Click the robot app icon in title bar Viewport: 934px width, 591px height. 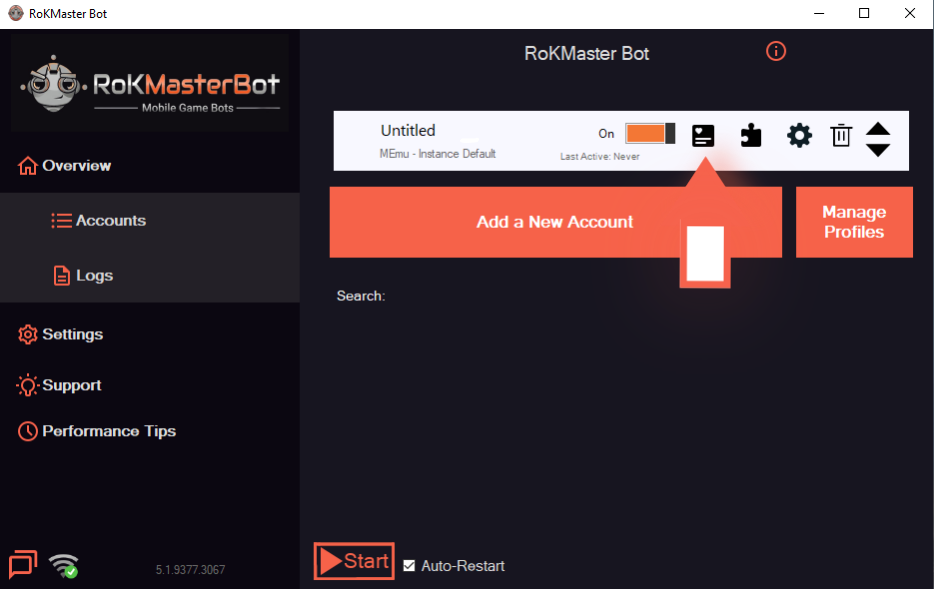click(x=16, y=13)
